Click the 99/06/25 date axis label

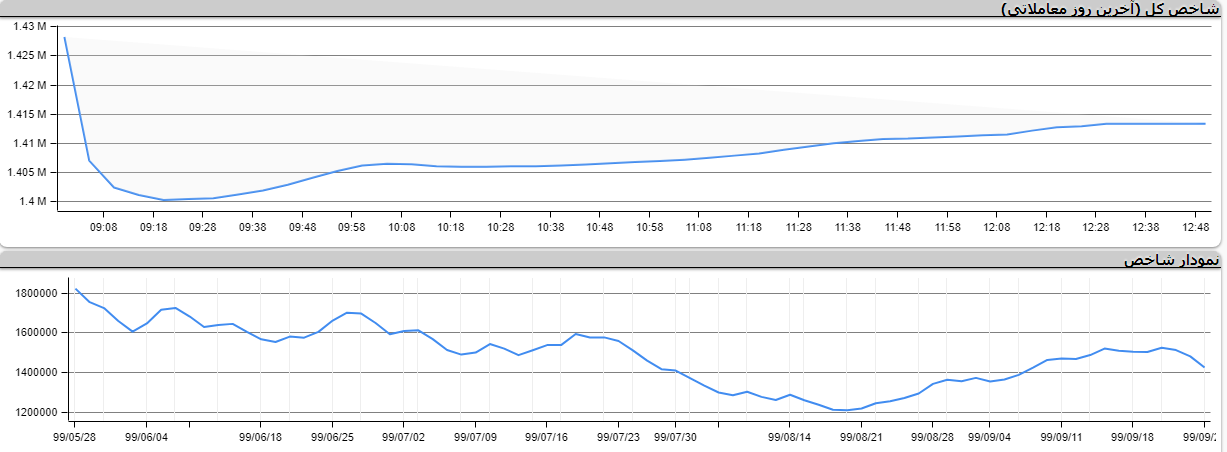click(x=333, y=436)
